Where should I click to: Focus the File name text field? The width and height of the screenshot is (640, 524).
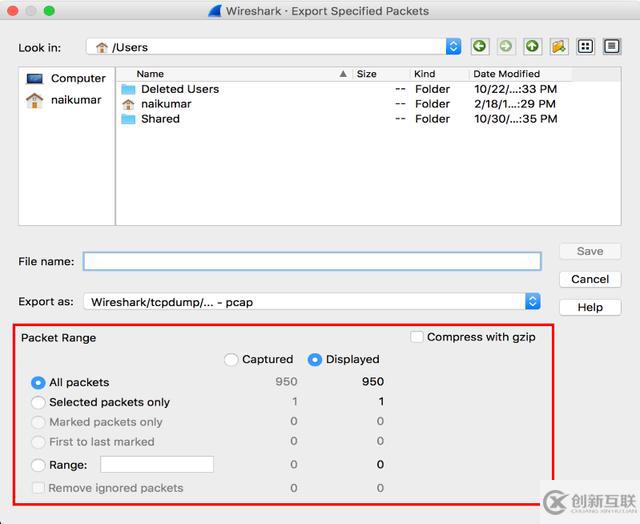pyautogui.click(x=312, y=261)
